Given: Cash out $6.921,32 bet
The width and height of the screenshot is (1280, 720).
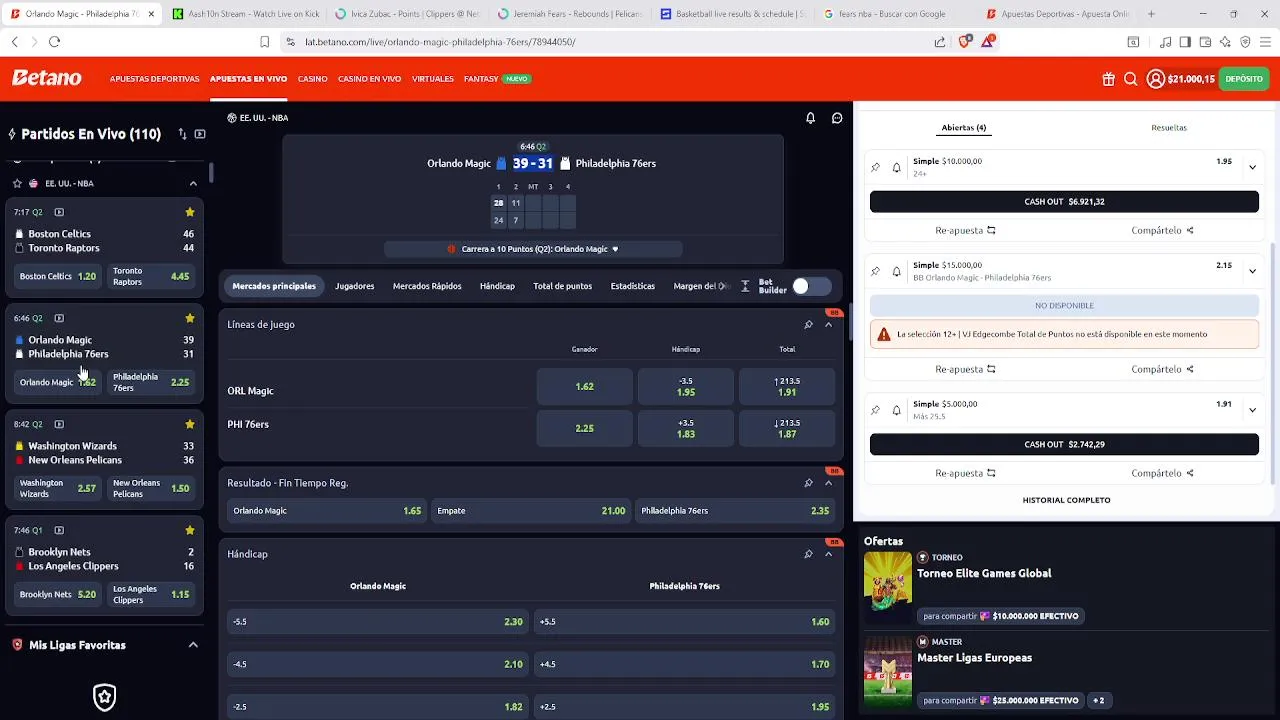Looking at the screenshot, I should tap(1064, 202).
